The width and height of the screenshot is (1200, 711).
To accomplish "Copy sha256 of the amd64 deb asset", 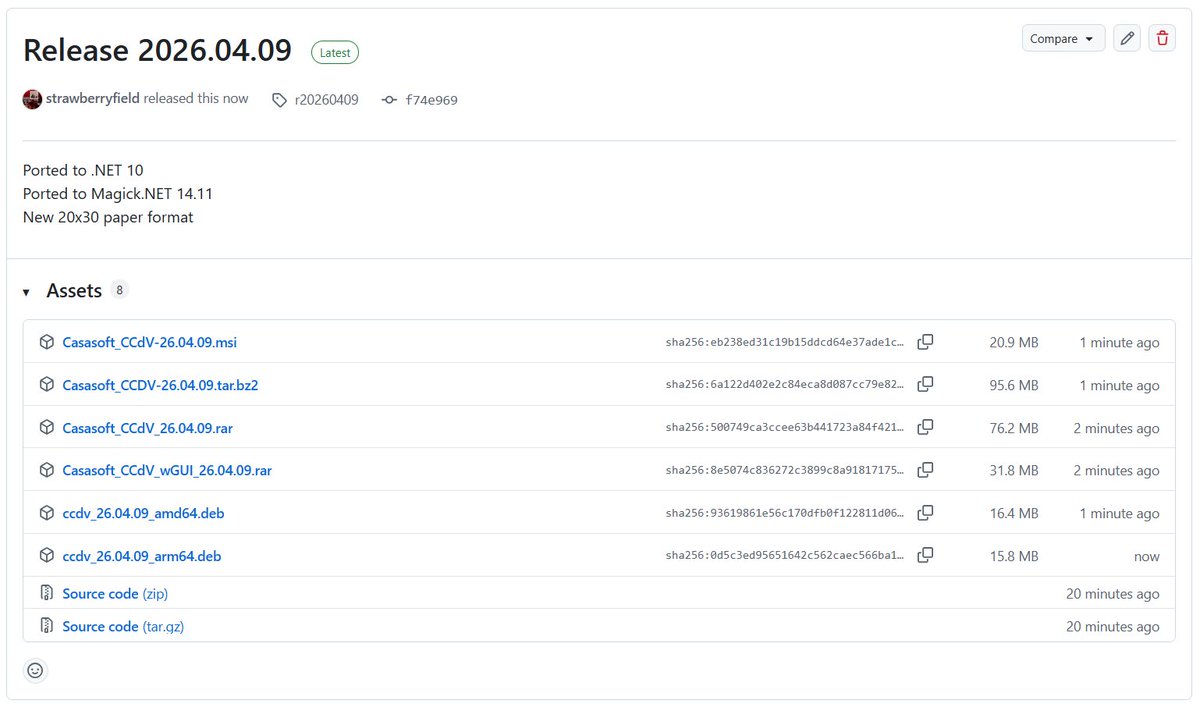I will point(926,513).
